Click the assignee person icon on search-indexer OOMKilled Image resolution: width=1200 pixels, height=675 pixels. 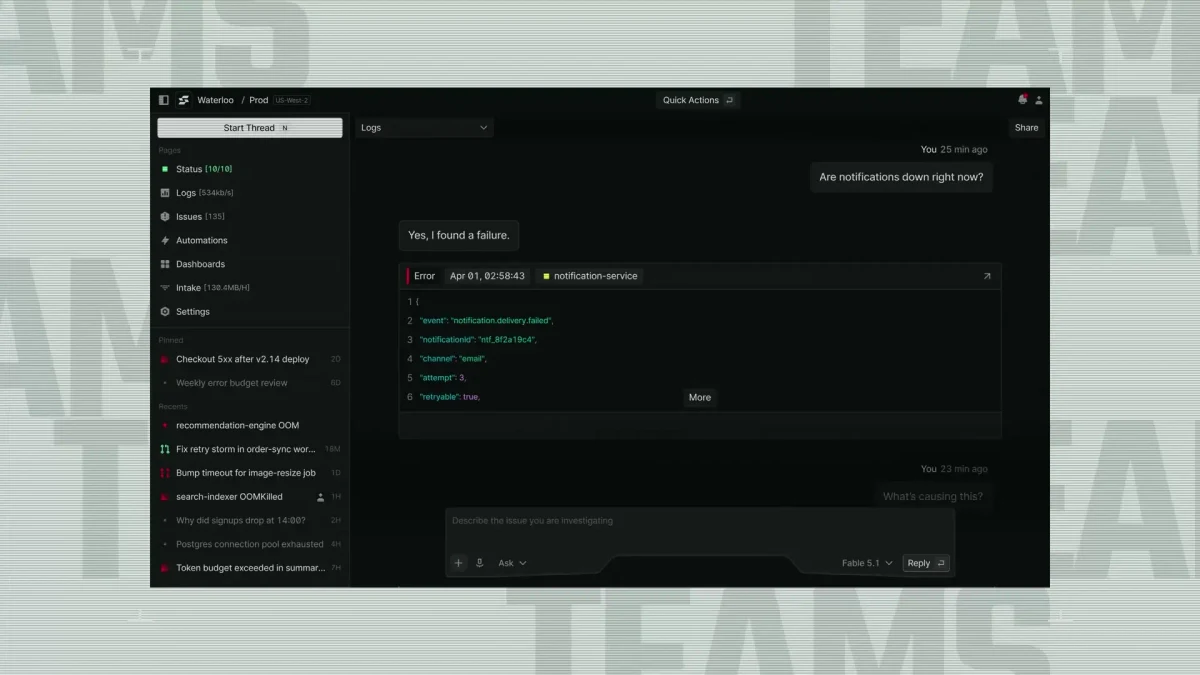(320, 497)
